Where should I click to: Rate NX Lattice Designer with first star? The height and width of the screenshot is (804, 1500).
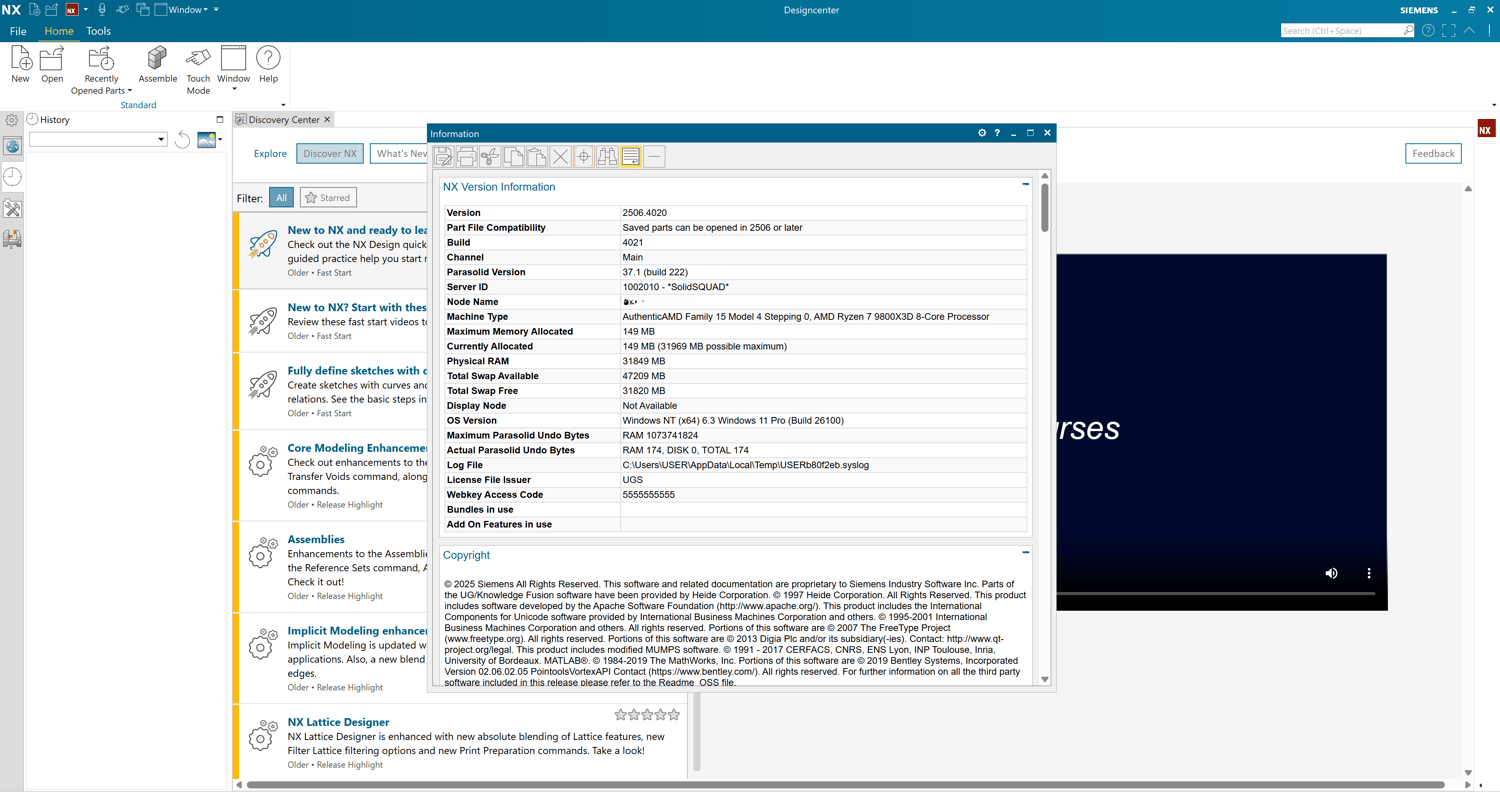[620, 715]
